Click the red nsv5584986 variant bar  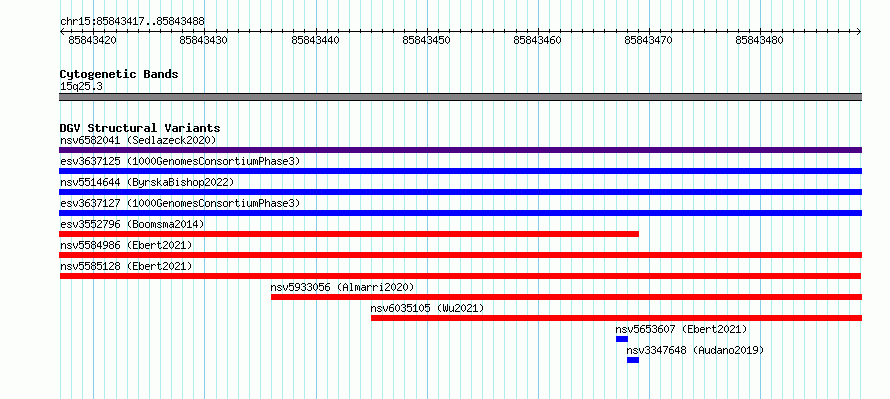[460, 255]
